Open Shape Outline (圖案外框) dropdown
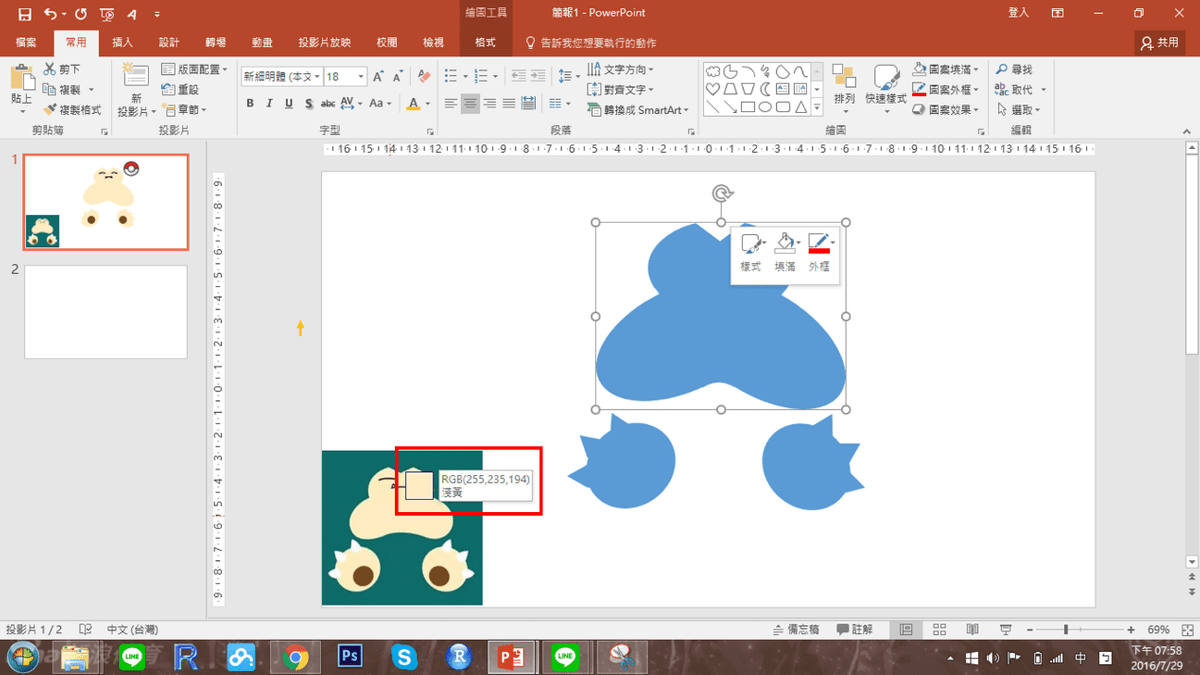1200x675 pixels. click(947, 90)
